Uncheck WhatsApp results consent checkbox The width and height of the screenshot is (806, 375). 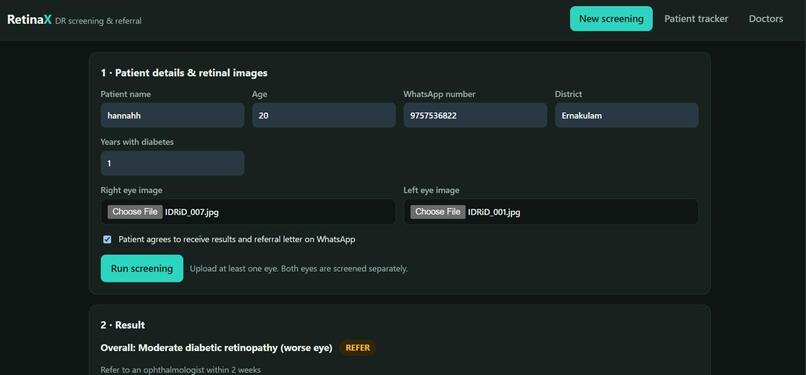point(107,239)
